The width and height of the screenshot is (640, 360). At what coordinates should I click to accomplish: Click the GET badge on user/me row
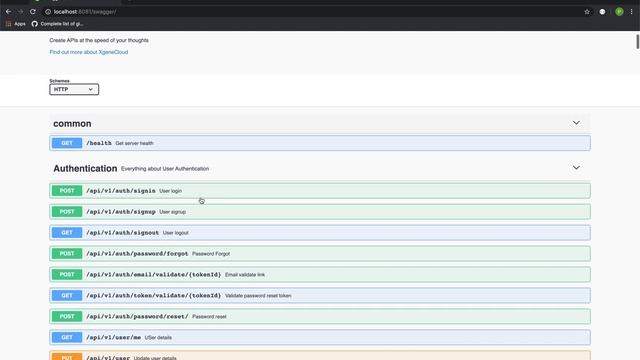(x=67, y=338)
